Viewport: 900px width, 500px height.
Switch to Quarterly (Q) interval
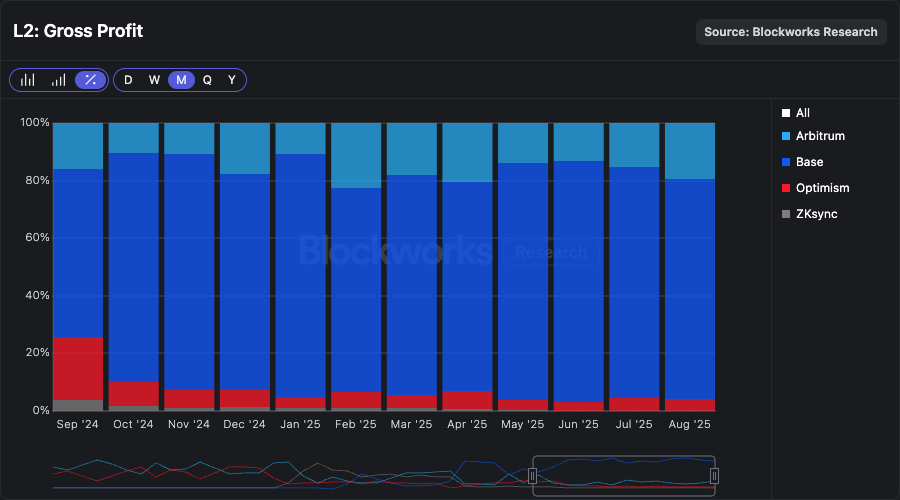pyautogui.click(x=207, y=80)
